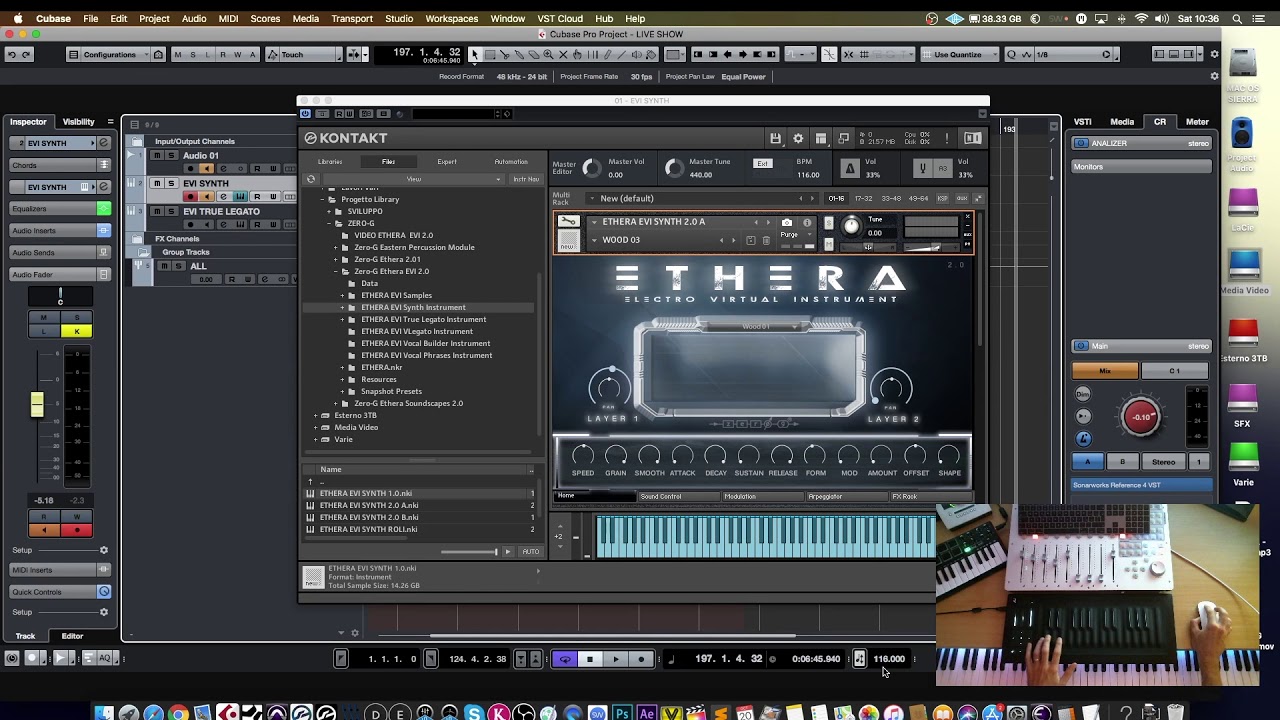
Task: Toggle Ext sync button in Kontakt
Action: pos(763,163)
